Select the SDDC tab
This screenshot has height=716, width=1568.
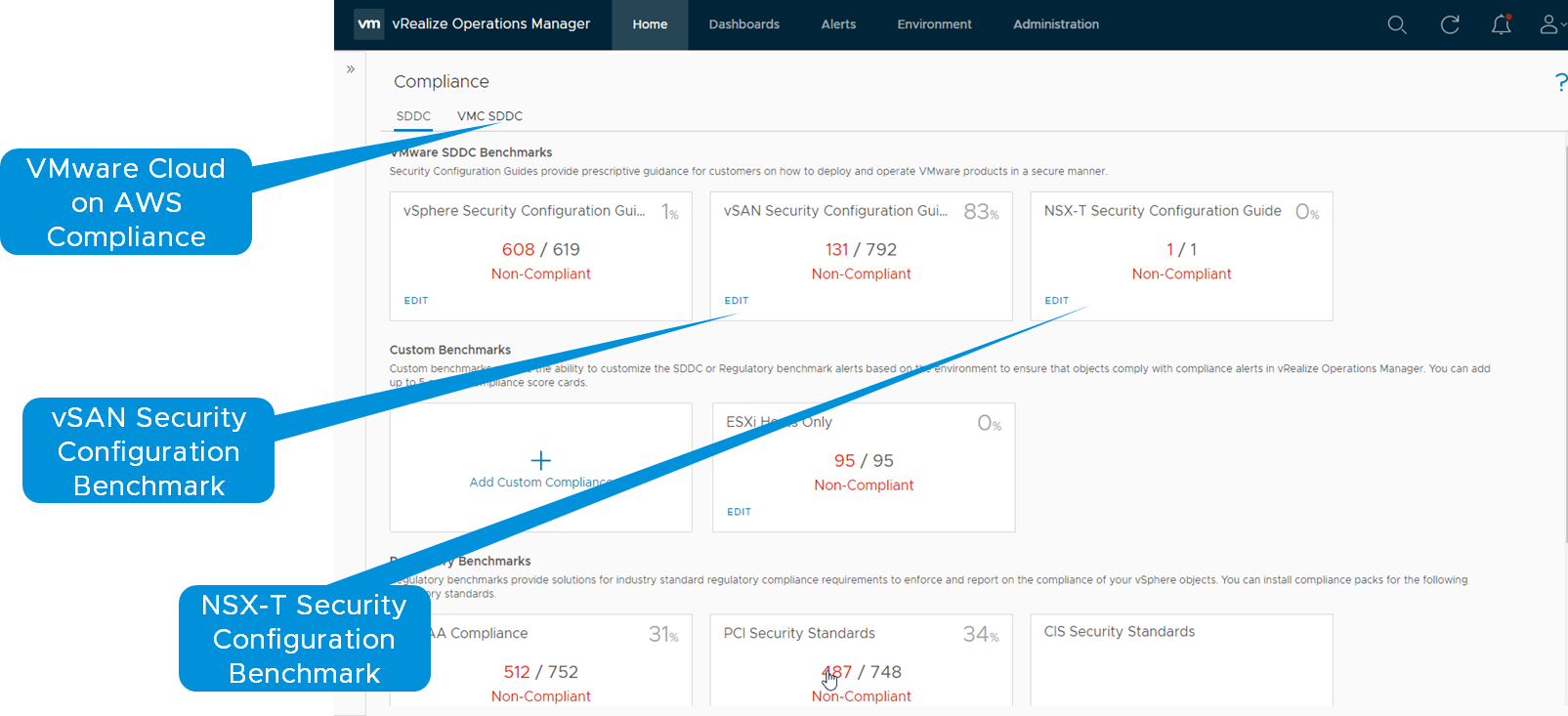tap(413, 116)
